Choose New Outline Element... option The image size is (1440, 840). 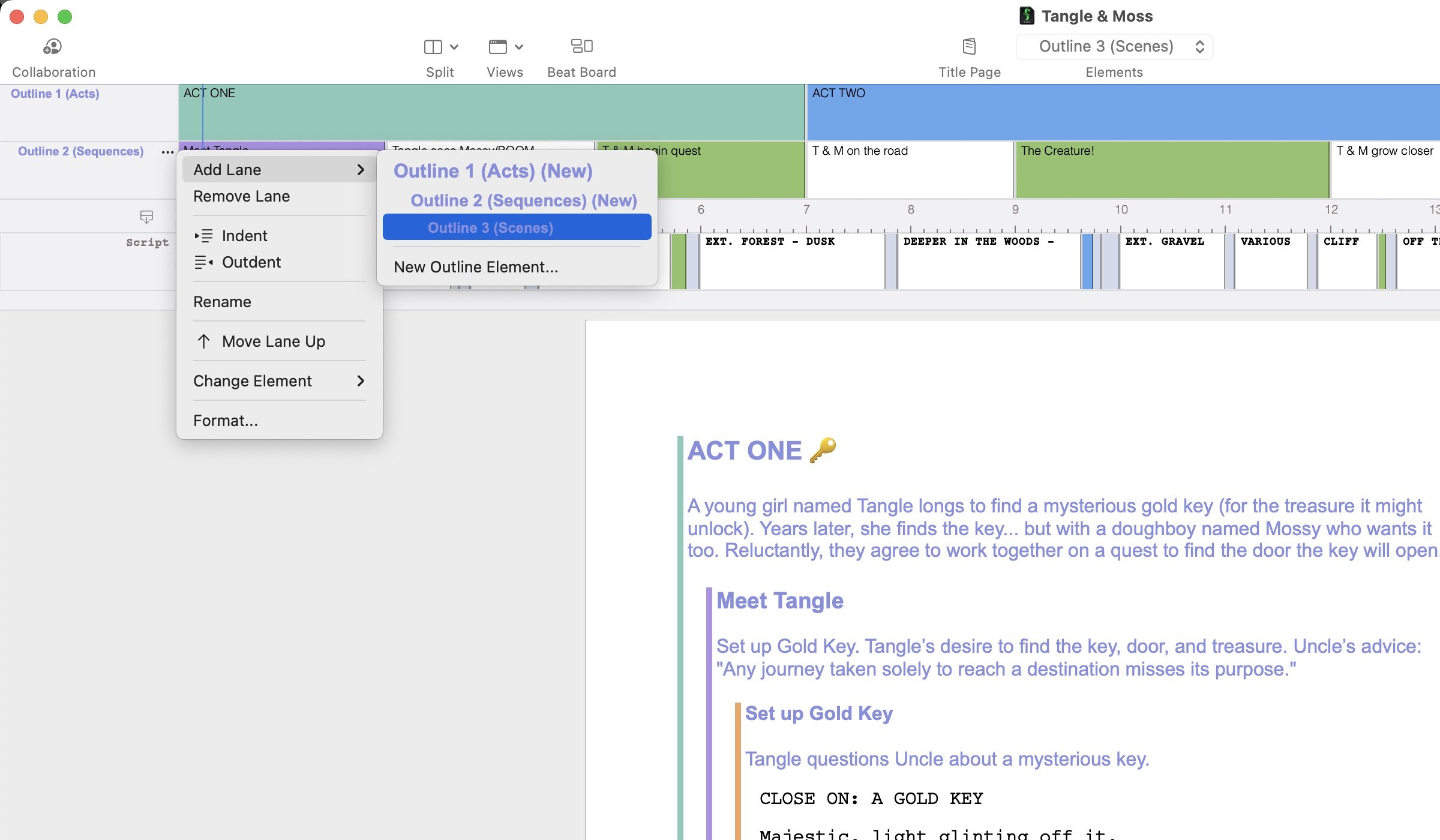476,267
